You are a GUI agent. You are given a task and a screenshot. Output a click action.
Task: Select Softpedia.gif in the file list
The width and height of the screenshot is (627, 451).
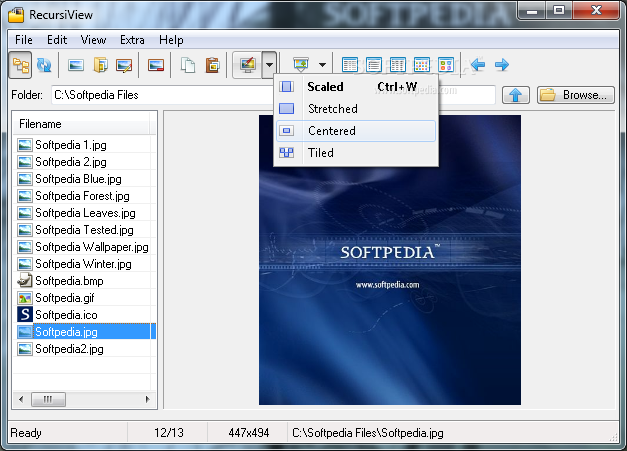click(x=65, y=298)
